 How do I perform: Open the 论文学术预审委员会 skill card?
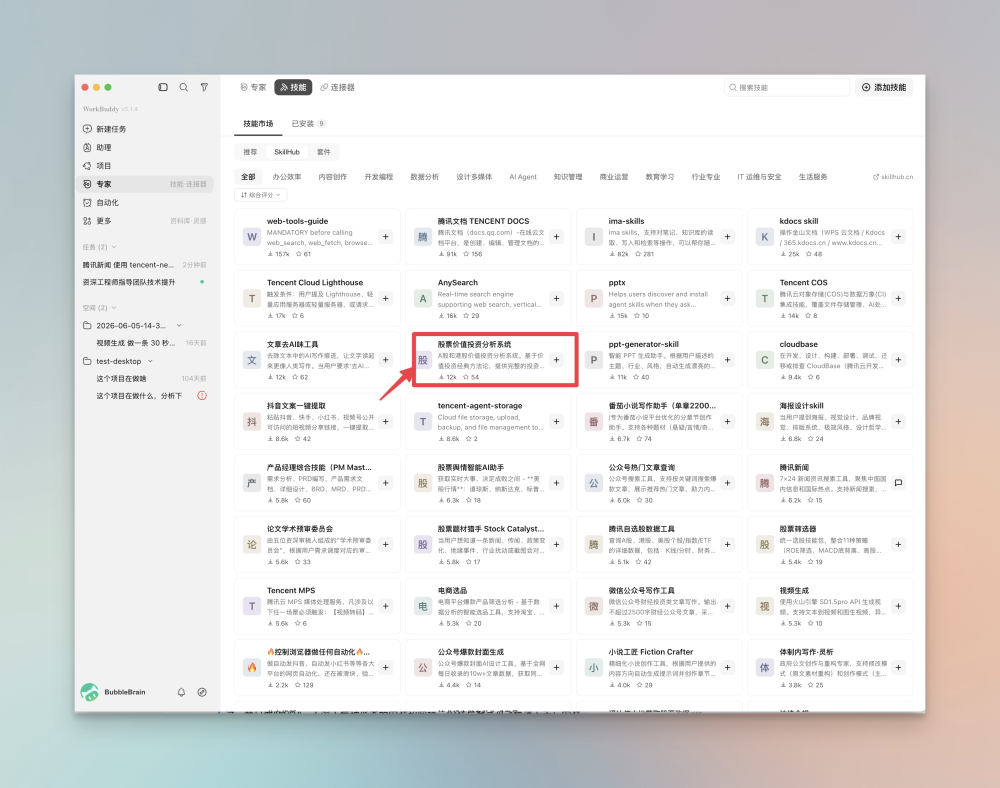(x=317, y=544)
